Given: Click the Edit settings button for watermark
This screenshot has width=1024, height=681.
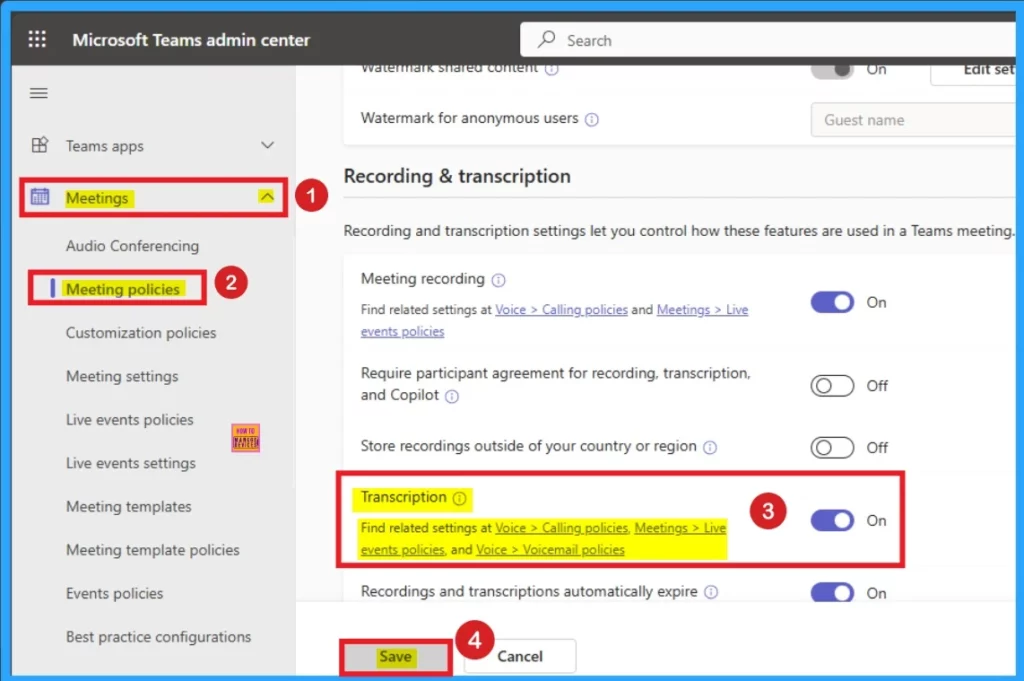Looking at the screenshot, I should coord(974,72).
